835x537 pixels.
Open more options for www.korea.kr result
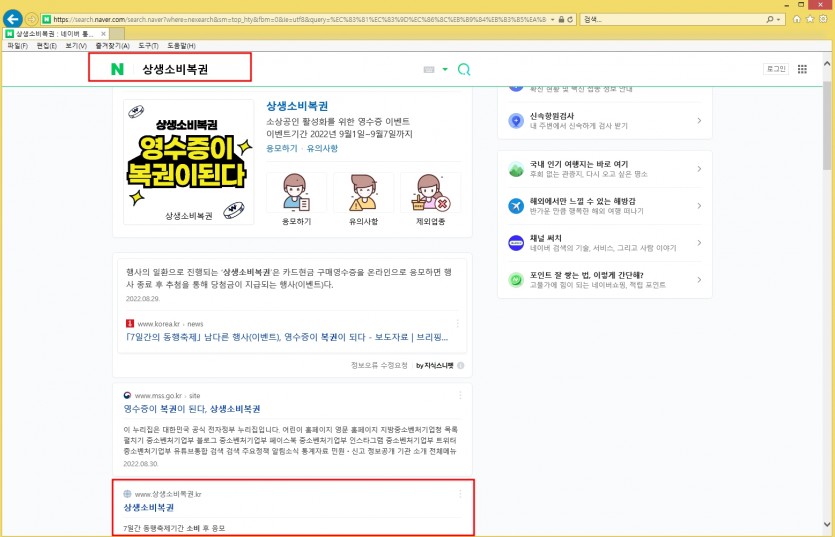coord(459,324)
